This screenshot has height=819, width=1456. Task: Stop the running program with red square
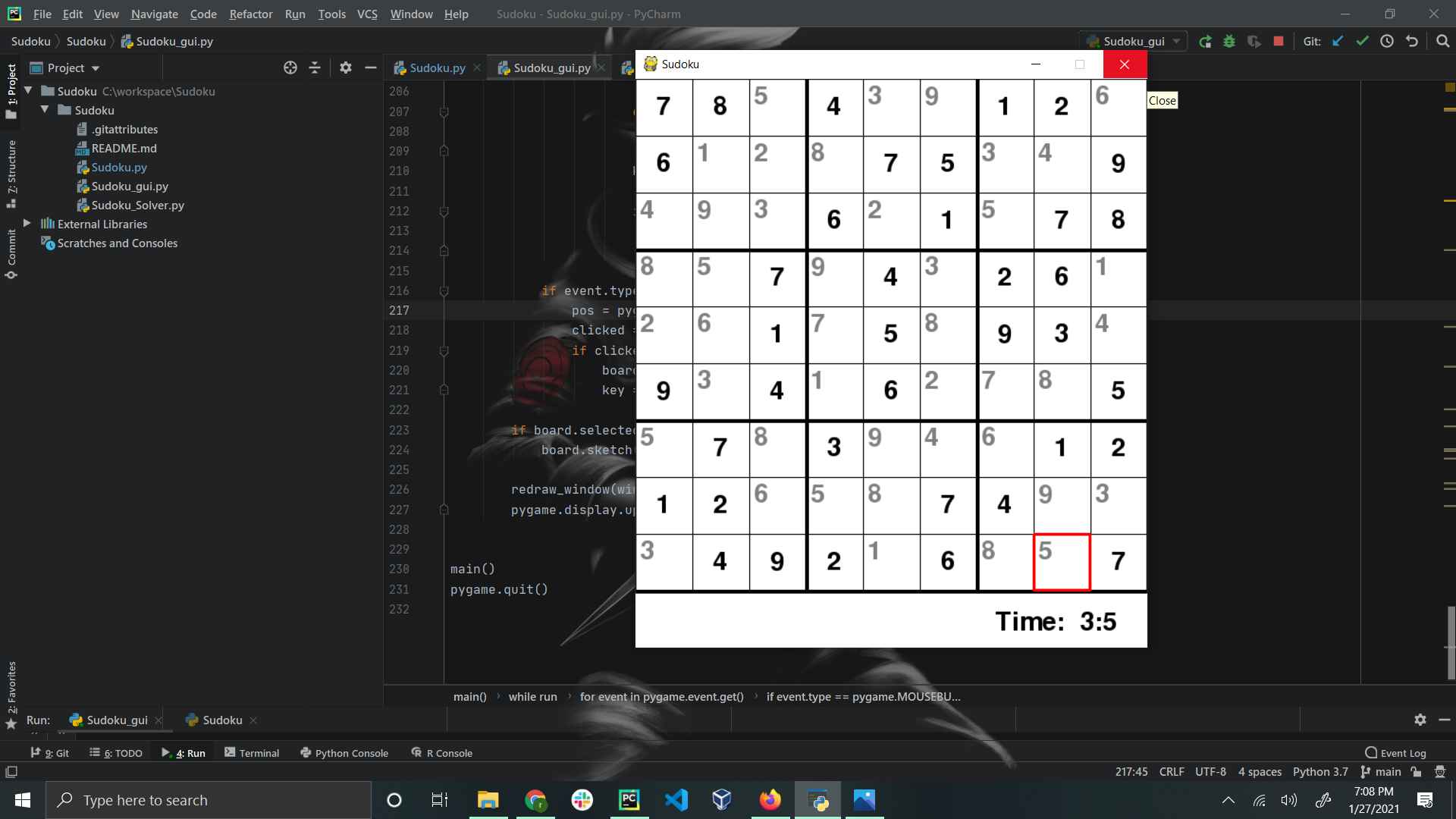click(1279, 42)
